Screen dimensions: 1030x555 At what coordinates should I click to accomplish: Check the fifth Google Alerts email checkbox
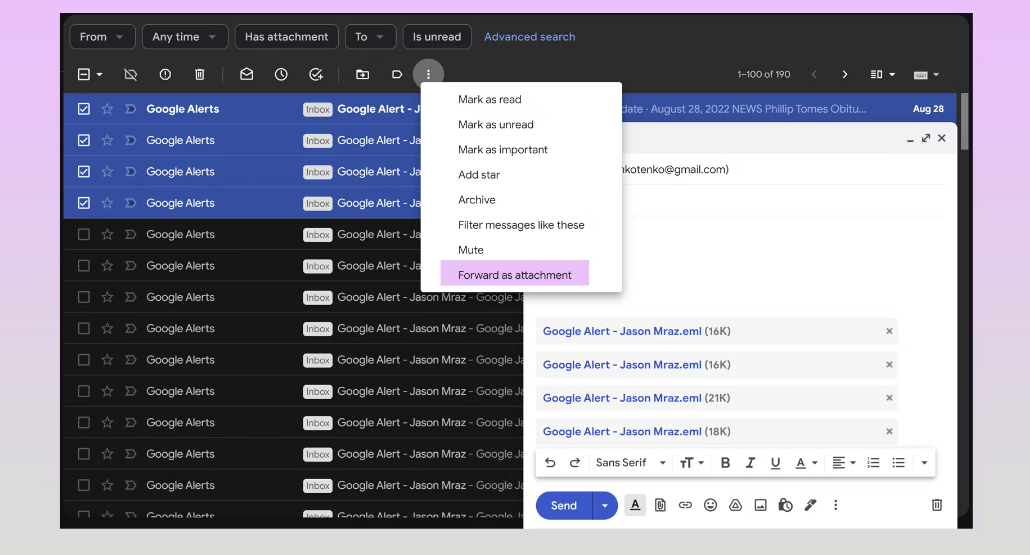(84, 234)
